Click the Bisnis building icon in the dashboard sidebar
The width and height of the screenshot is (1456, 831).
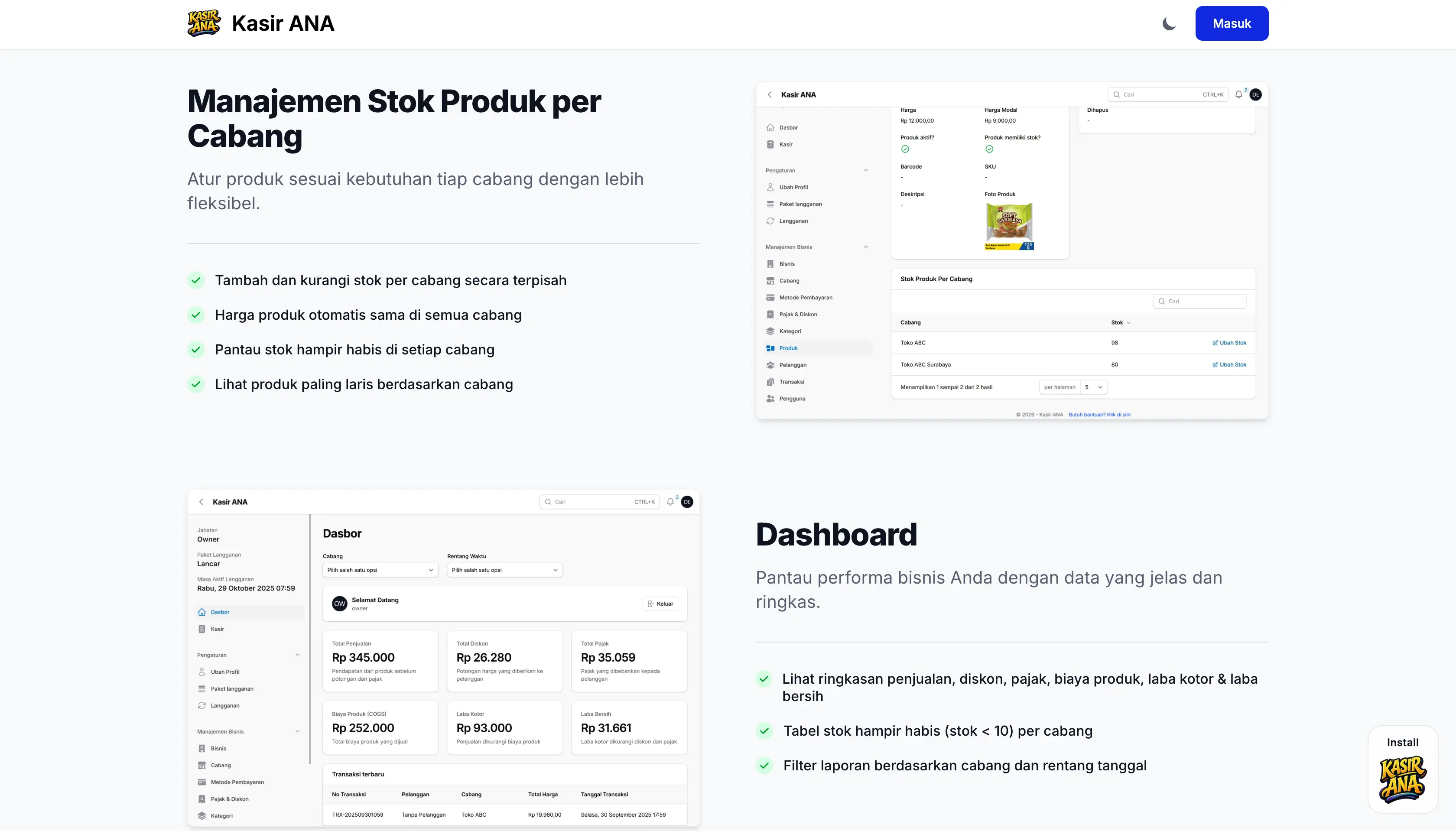tap(201, 748)
